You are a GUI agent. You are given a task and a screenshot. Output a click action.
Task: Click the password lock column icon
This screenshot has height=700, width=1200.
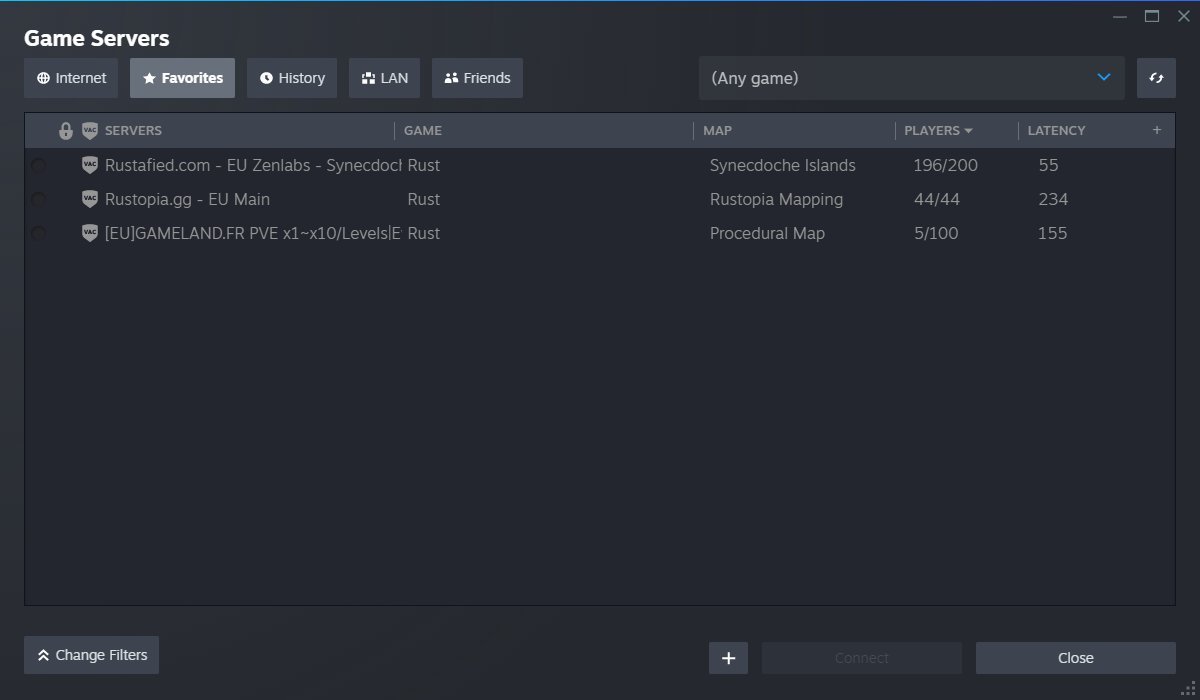66,131
